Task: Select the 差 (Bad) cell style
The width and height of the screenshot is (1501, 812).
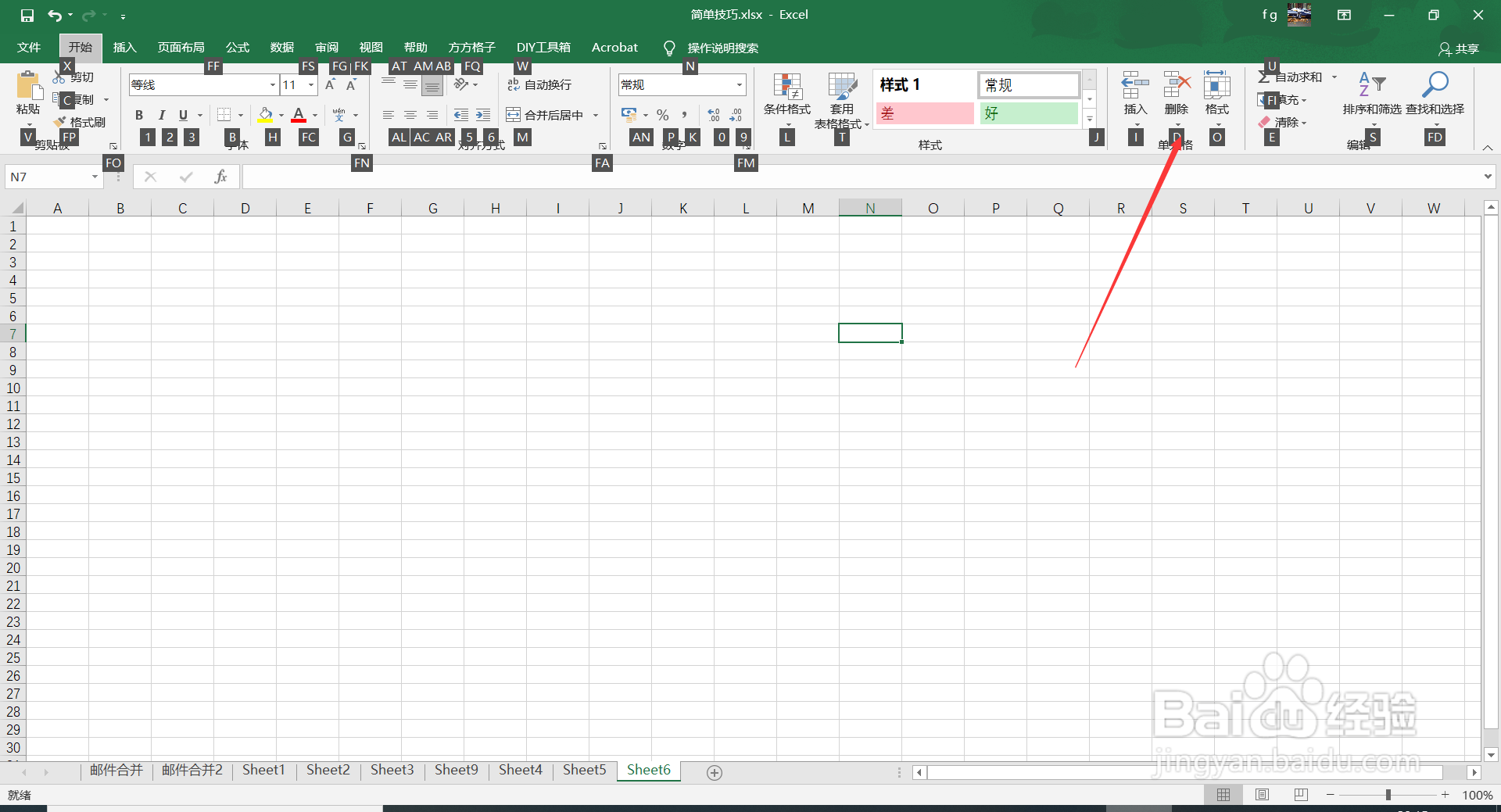Action: pos(925,114)
